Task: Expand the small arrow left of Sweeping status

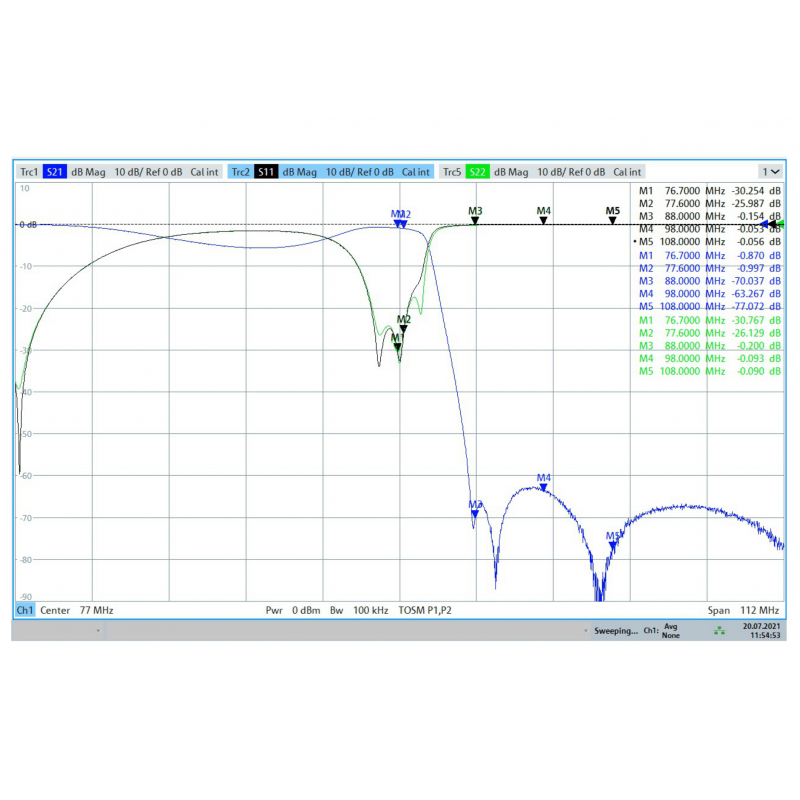Action: tap(586, 631)
